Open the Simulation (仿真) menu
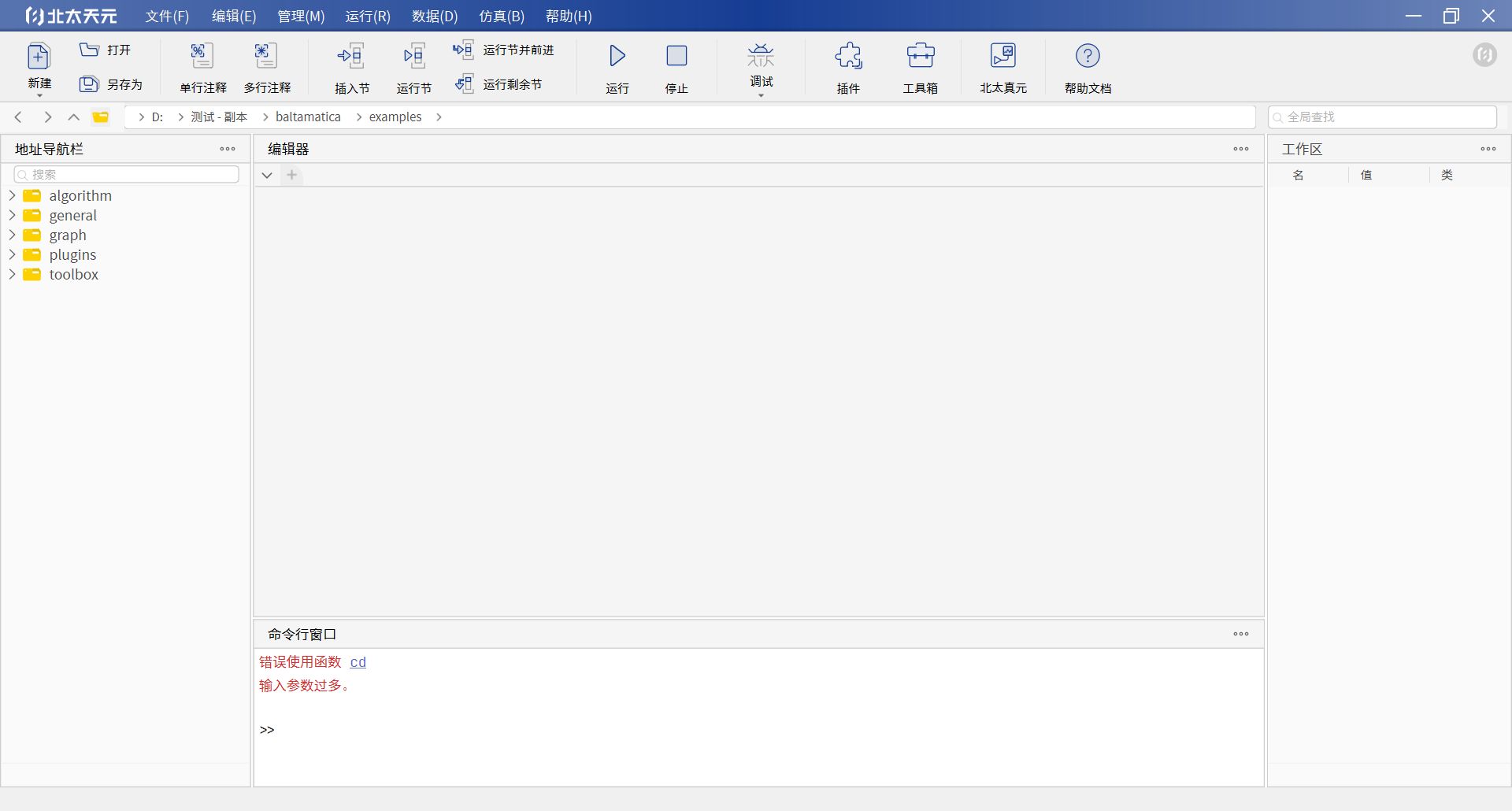Image resolution: width=1512 pixels, height=811 pixels. click(x=502, y=16)
